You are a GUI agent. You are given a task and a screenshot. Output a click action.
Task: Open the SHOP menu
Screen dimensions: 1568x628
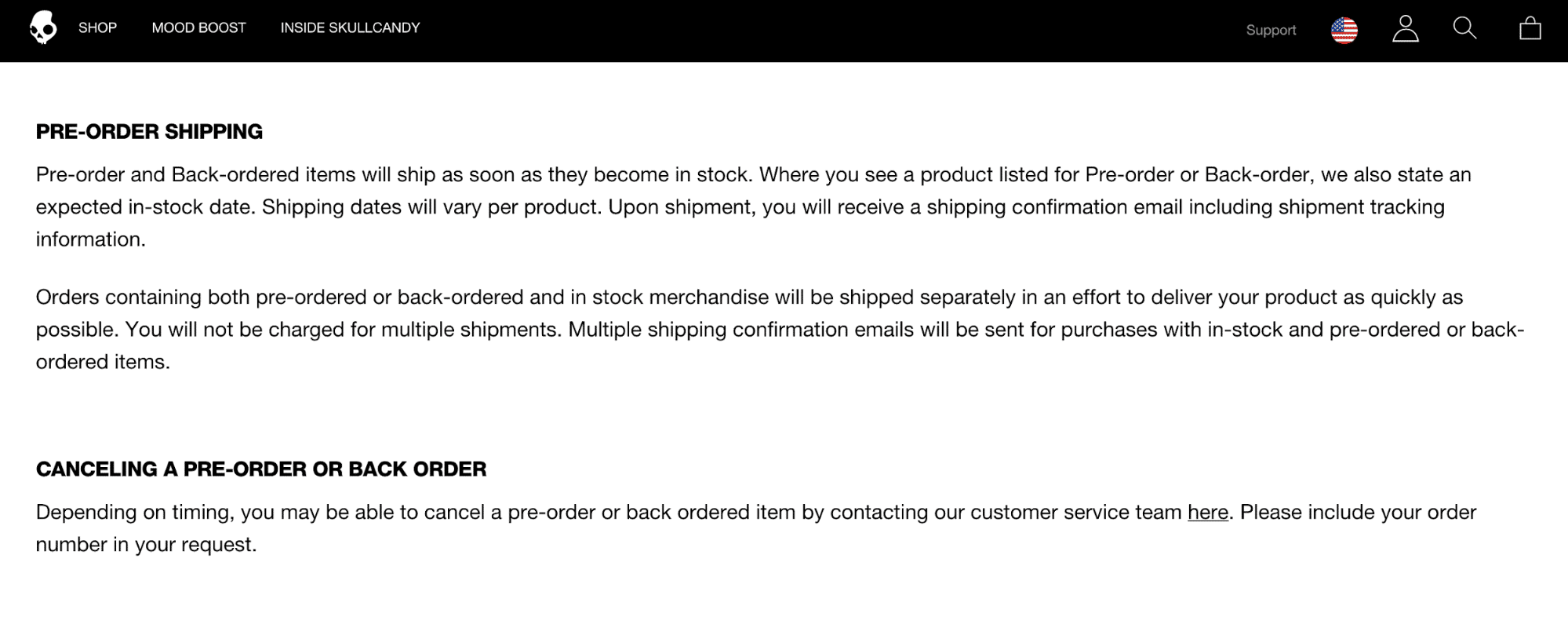[x=97, y=28]
